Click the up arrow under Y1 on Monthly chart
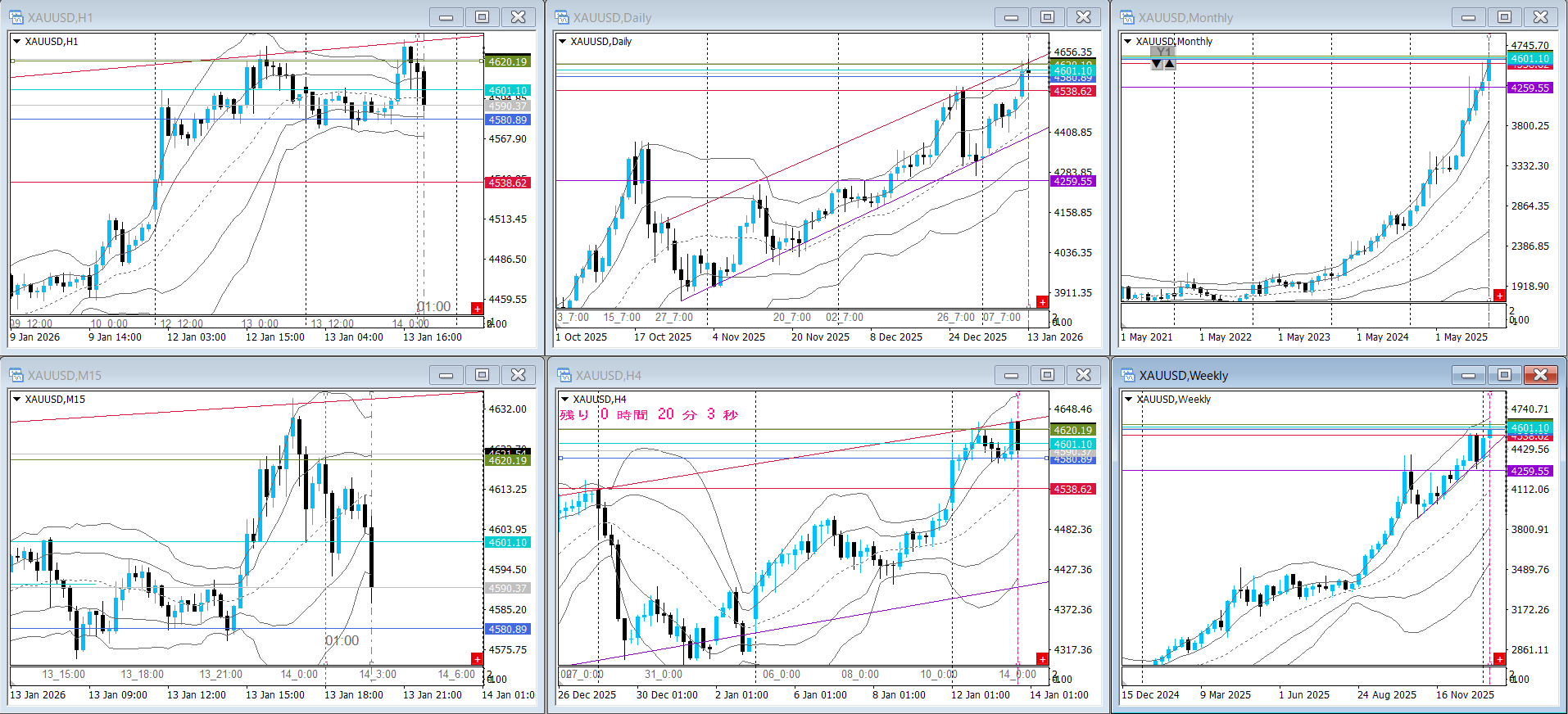This screenshot has width=1568, height=714. pos(1169,64)
